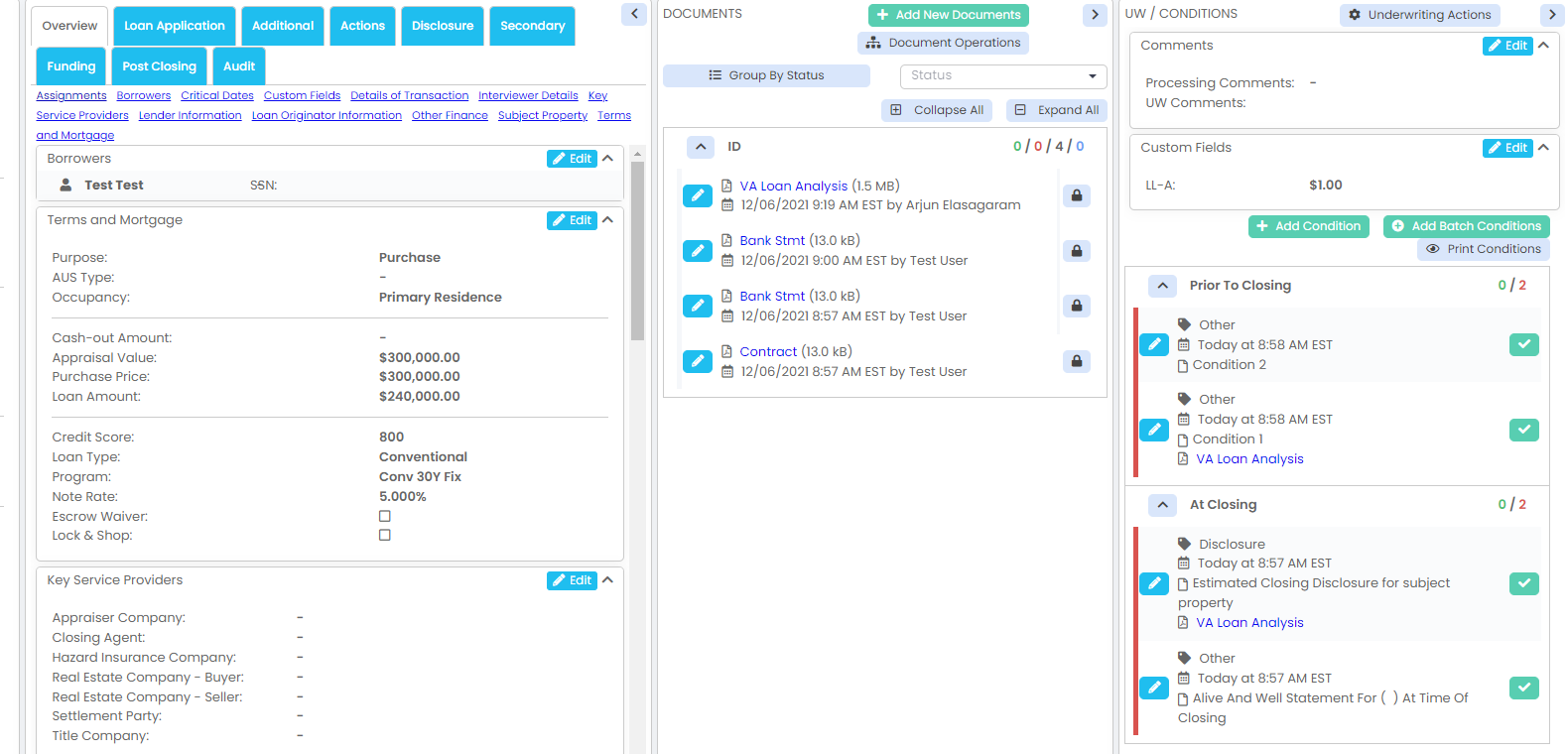Toggle Group By Status view

766,75
